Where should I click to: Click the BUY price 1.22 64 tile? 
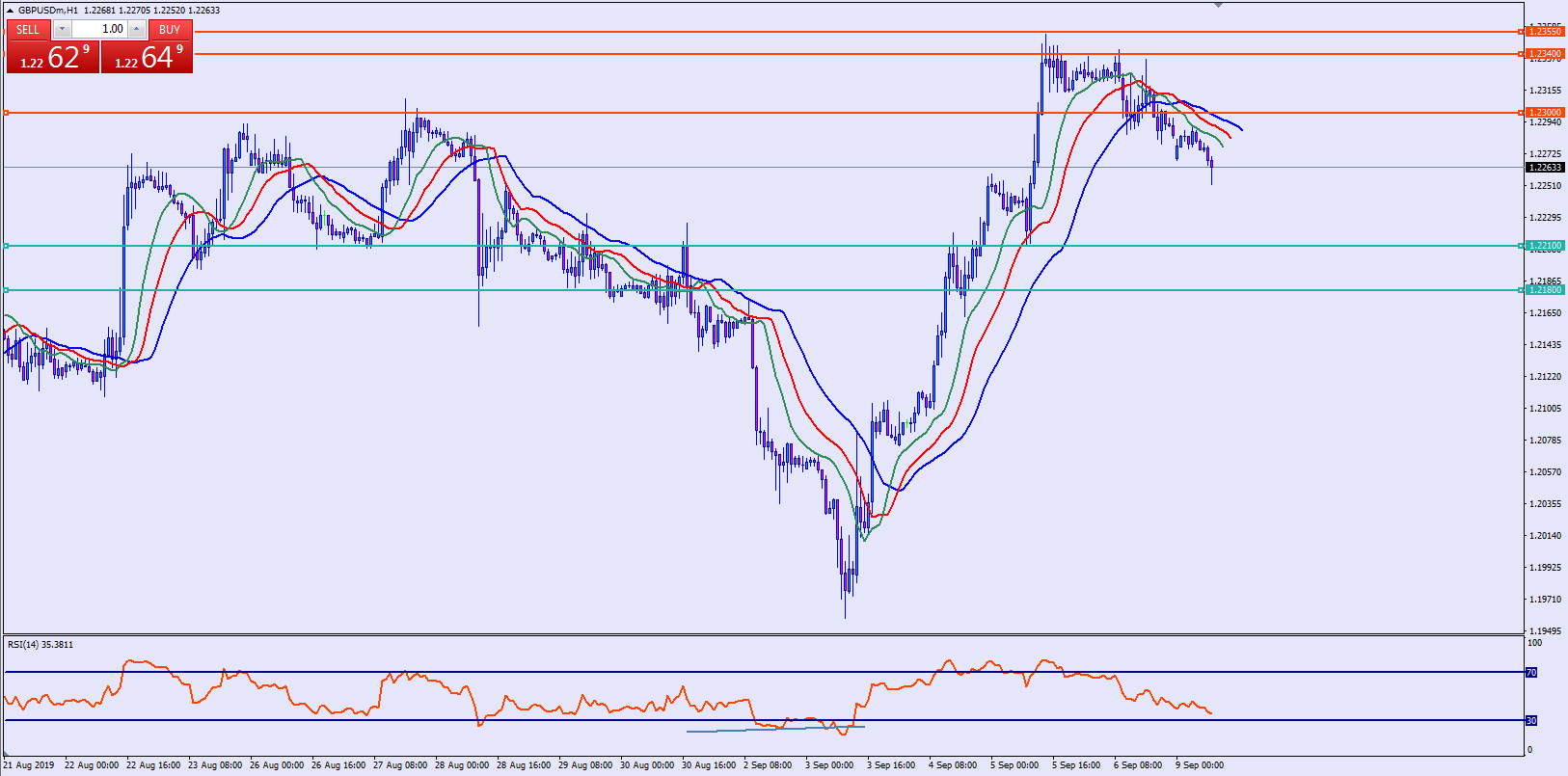(x=147, y=57)
